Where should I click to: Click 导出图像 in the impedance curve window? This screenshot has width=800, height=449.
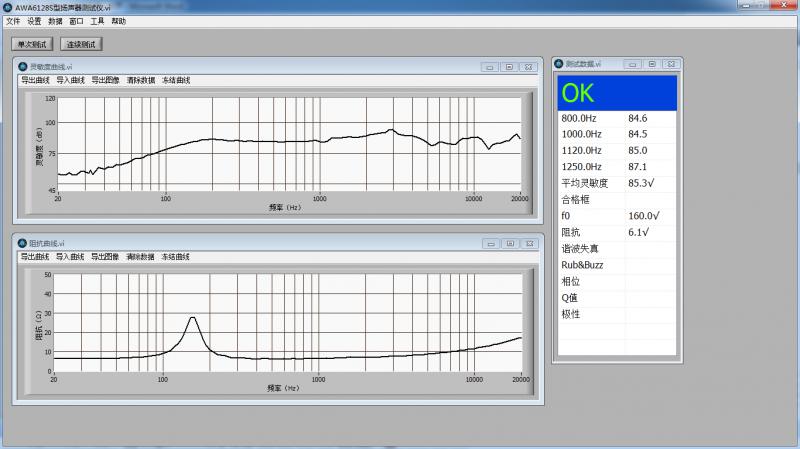pyautogui.click(x=105, y=257)
